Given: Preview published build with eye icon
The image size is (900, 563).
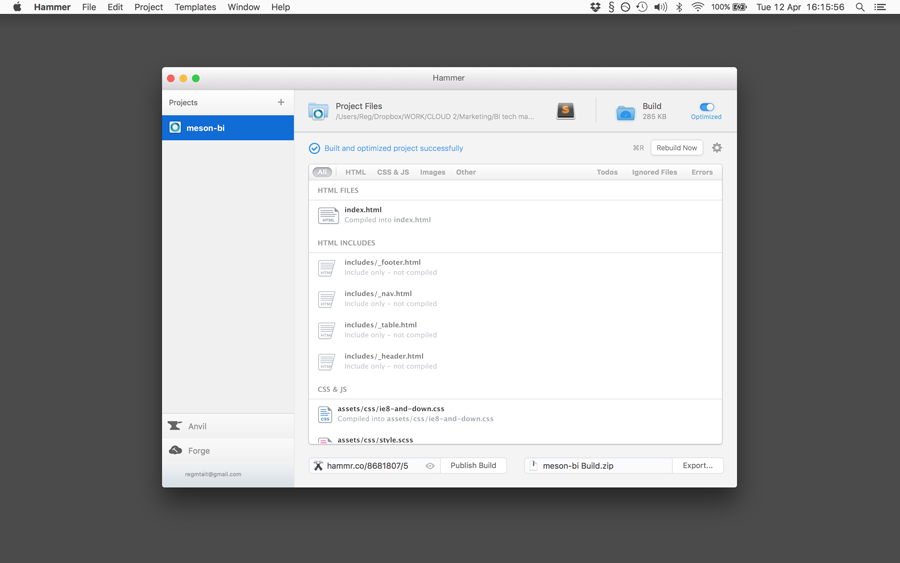Looking at the screenshot, I should point(430,466).
